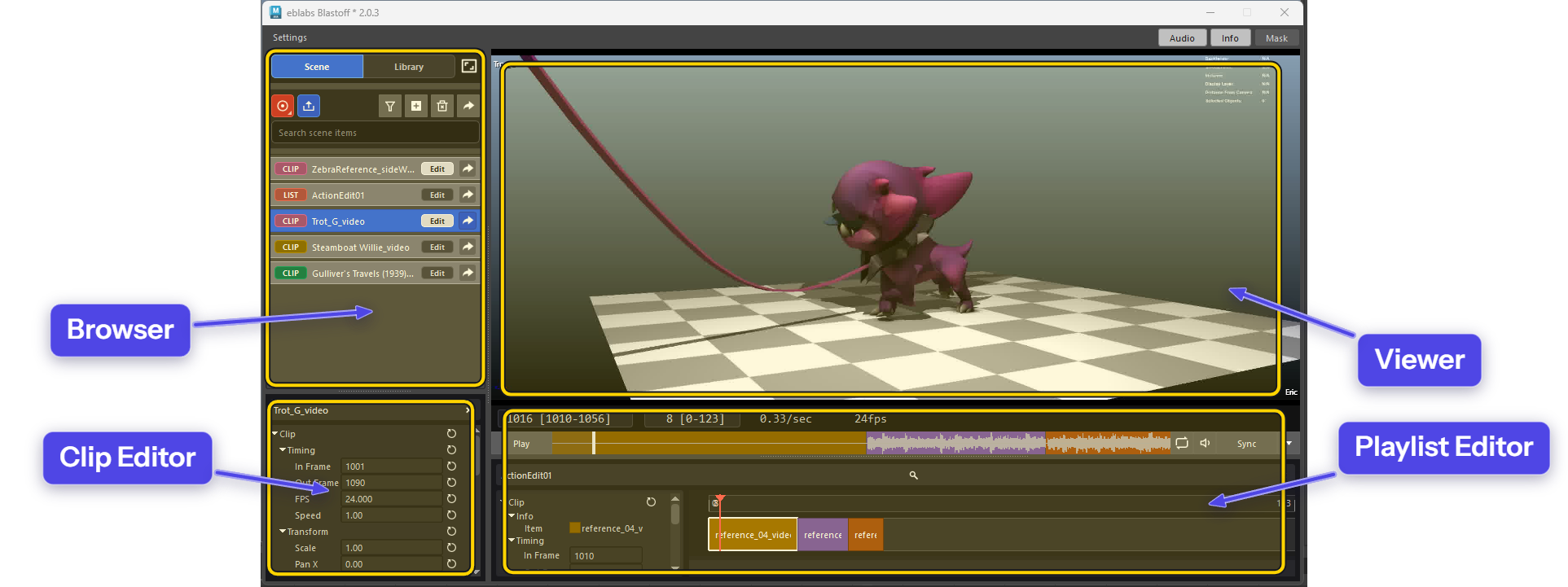Reset the FPS value in Clip Editor

coord(451,499)
